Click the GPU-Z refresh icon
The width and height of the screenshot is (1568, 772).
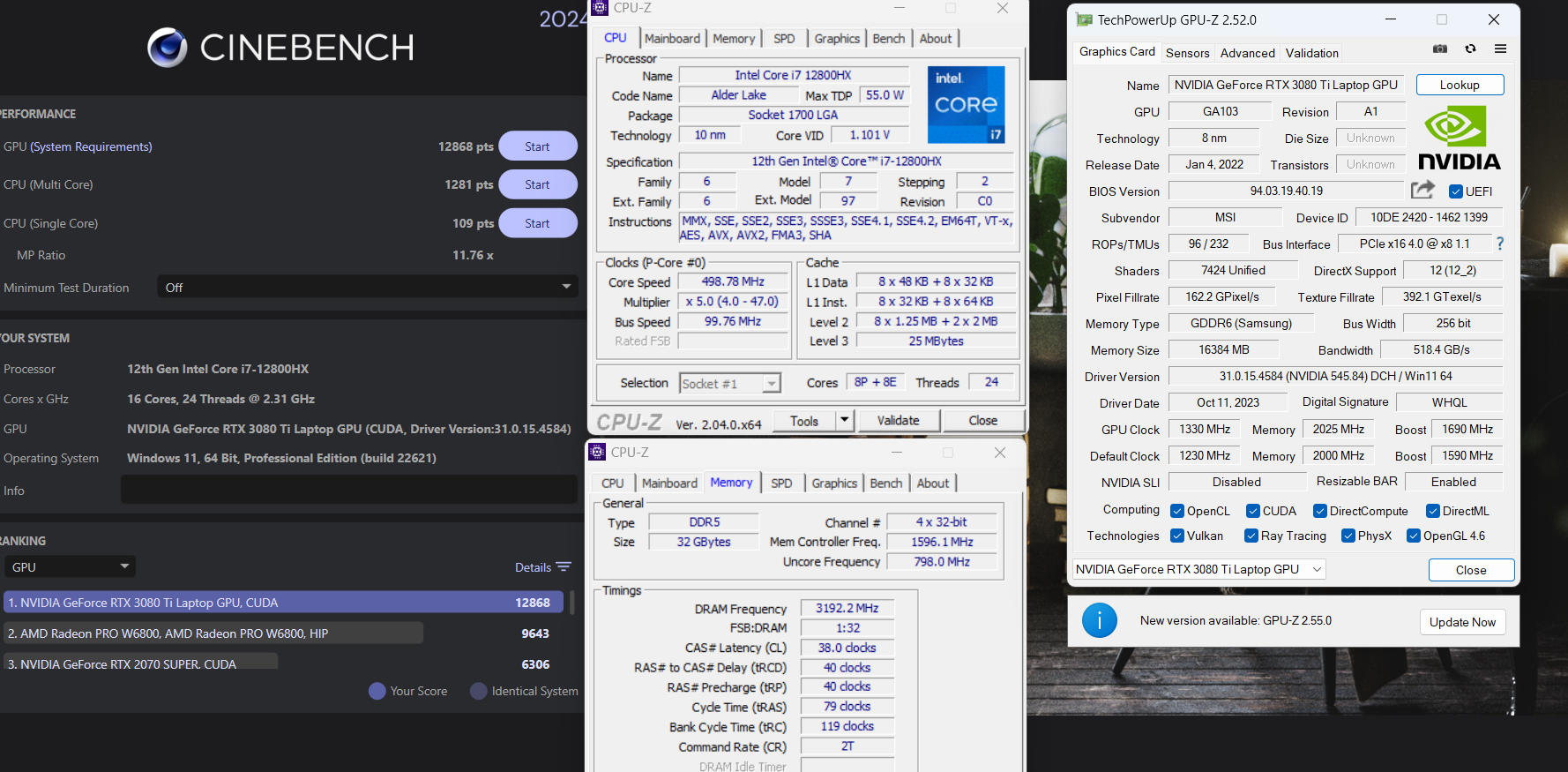[x=1470, y=49]
